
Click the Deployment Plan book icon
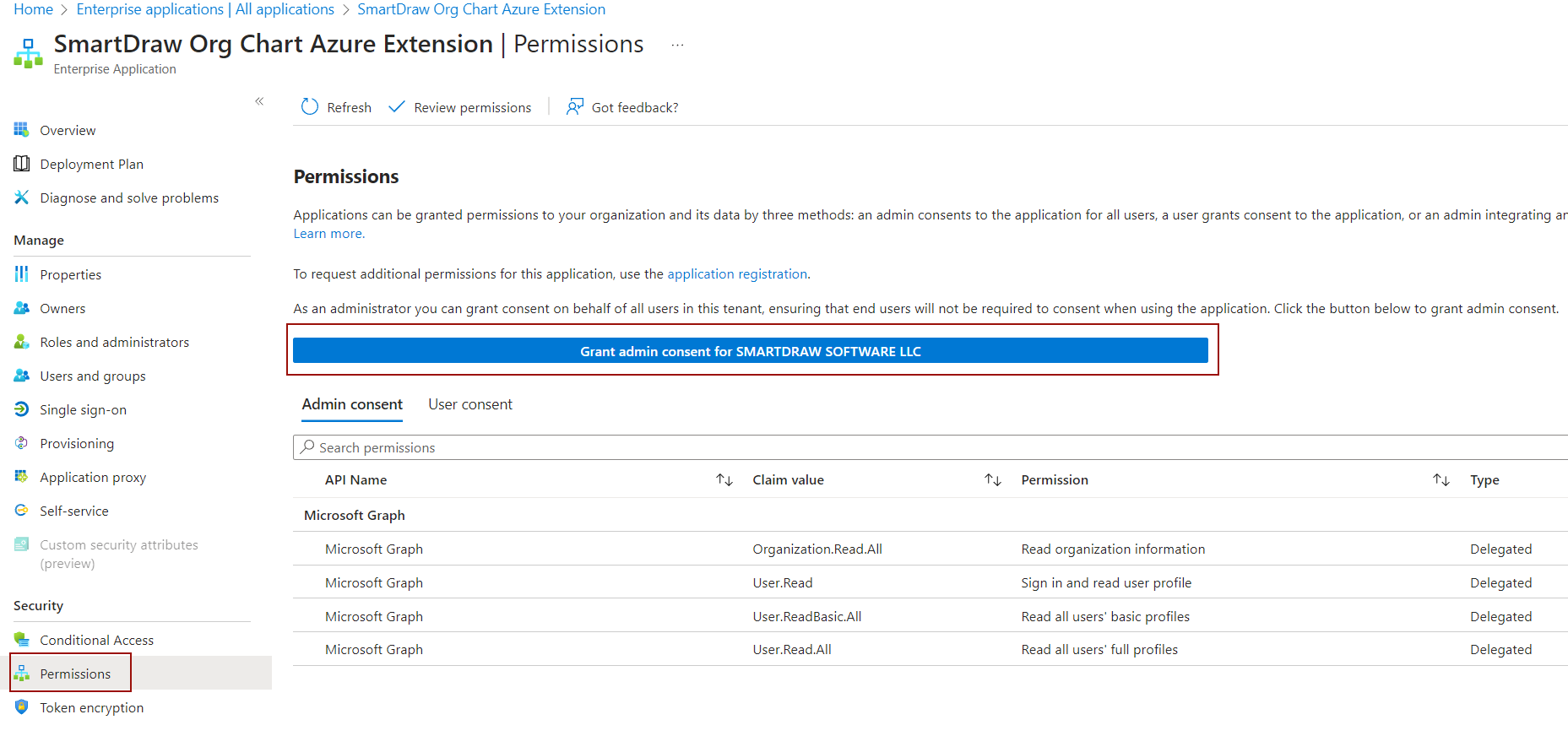(22, 164)
